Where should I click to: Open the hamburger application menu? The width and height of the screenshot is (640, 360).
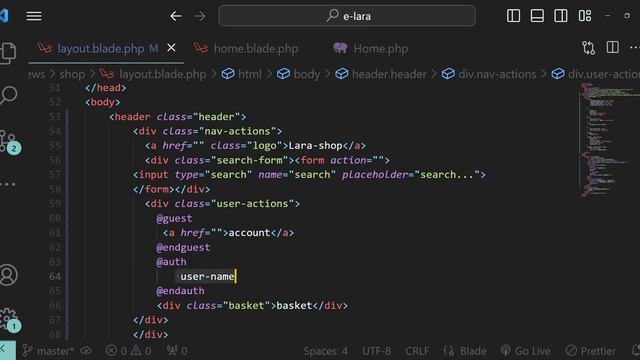[x=34, y=16]
